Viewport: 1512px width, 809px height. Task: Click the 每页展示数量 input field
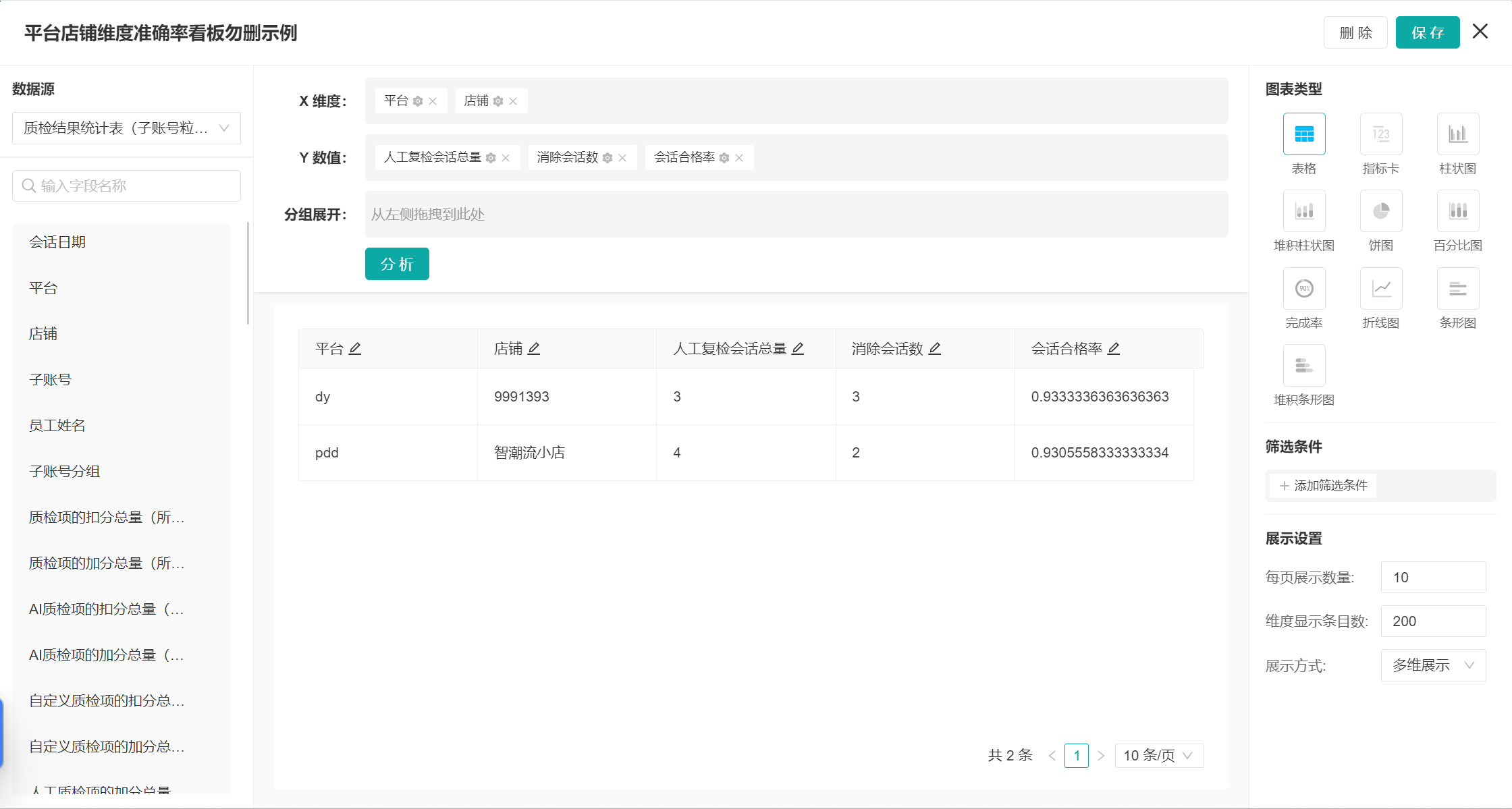[x=1433, y=578]
